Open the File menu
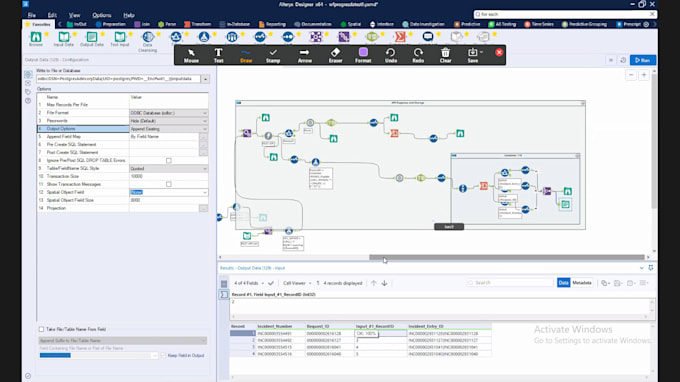The width and height of the screenshot is (680, 382). click(x=32, y=15)
